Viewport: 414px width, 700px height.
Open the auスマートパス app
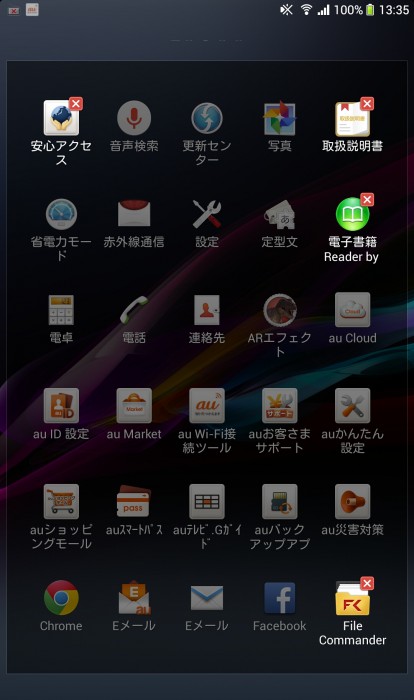pyautogui.click(x=134, y=501)
